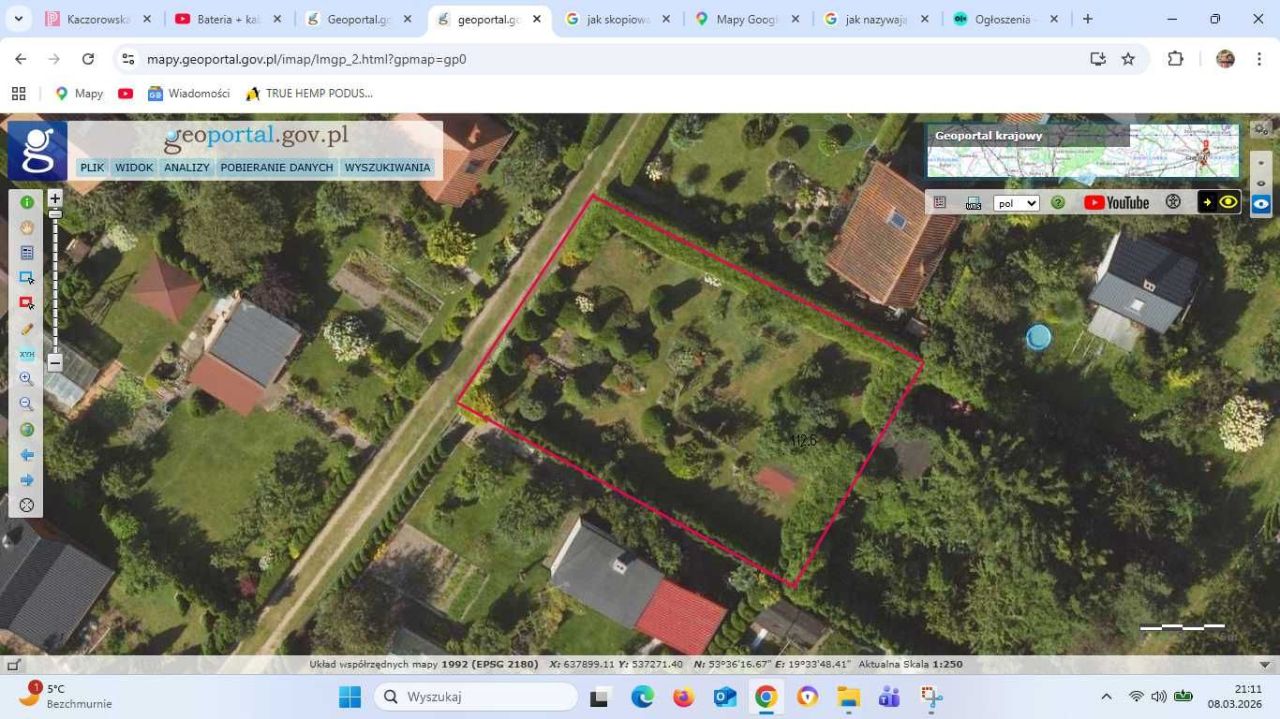Open the Chrome apps grid icon
Image resolution: width=1280 pixels, height=719 pixels.
click(x=18, y=93)
